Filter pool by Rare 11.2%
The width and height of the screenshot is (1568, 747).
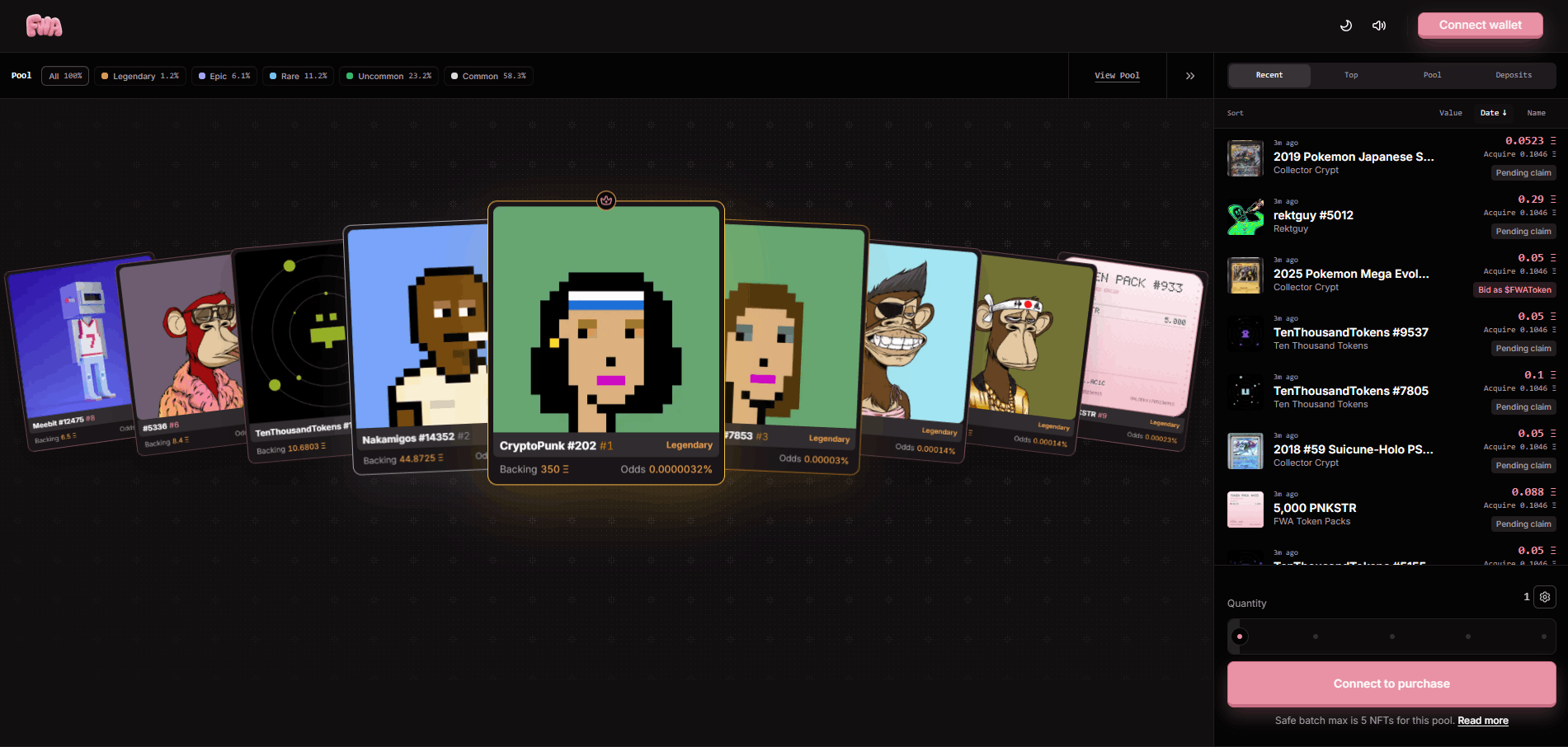pyautogui.click(x=299, y=76)
